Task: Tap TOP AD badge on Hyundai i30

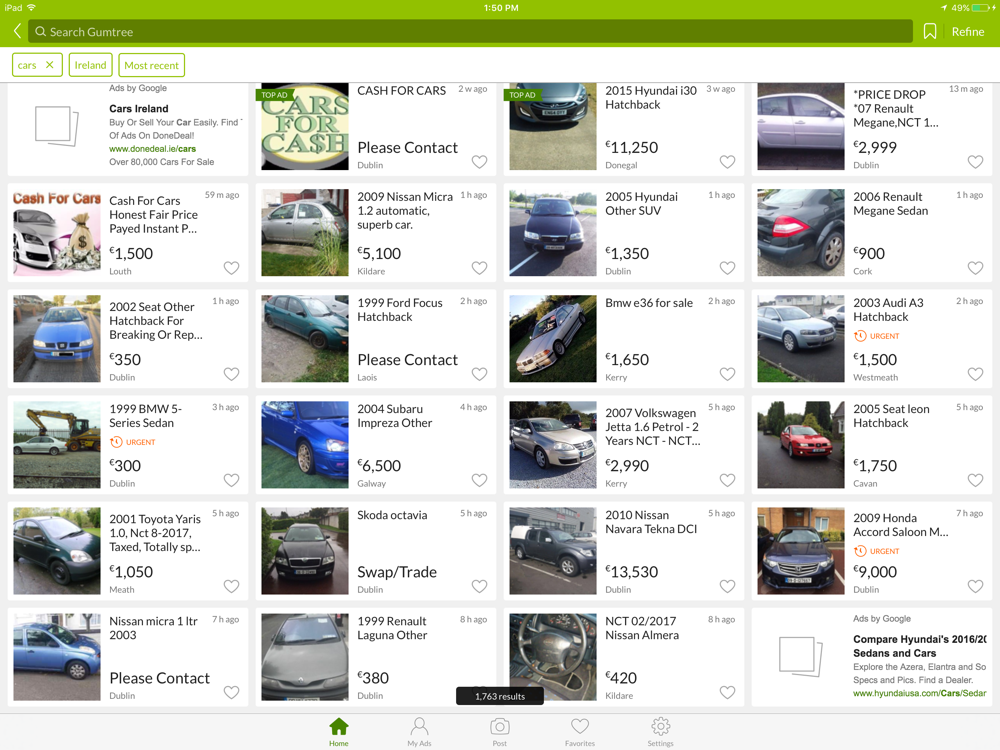Action: pos(522,95)
